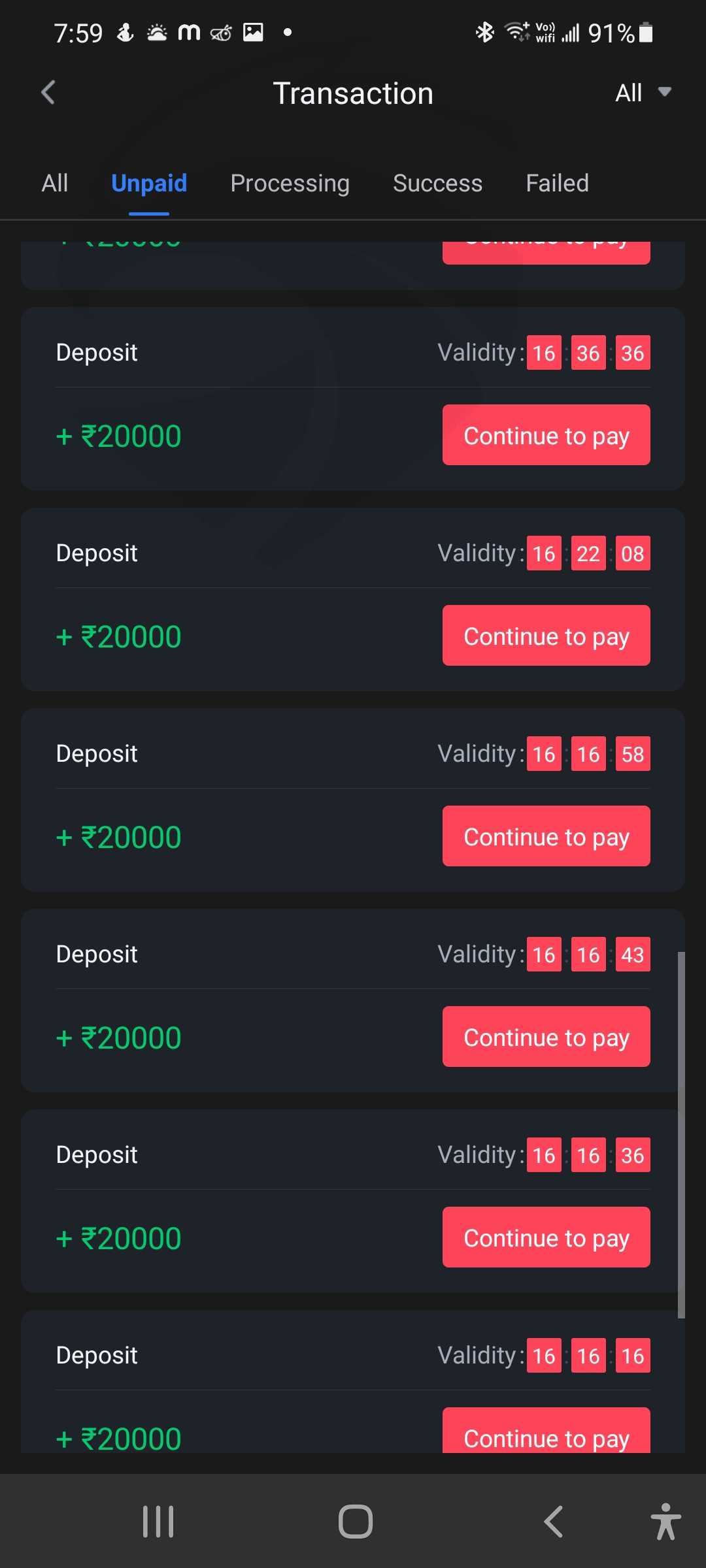Switch to the All tab
Screen dimensions: 706x1568
[x=55, y=184]
